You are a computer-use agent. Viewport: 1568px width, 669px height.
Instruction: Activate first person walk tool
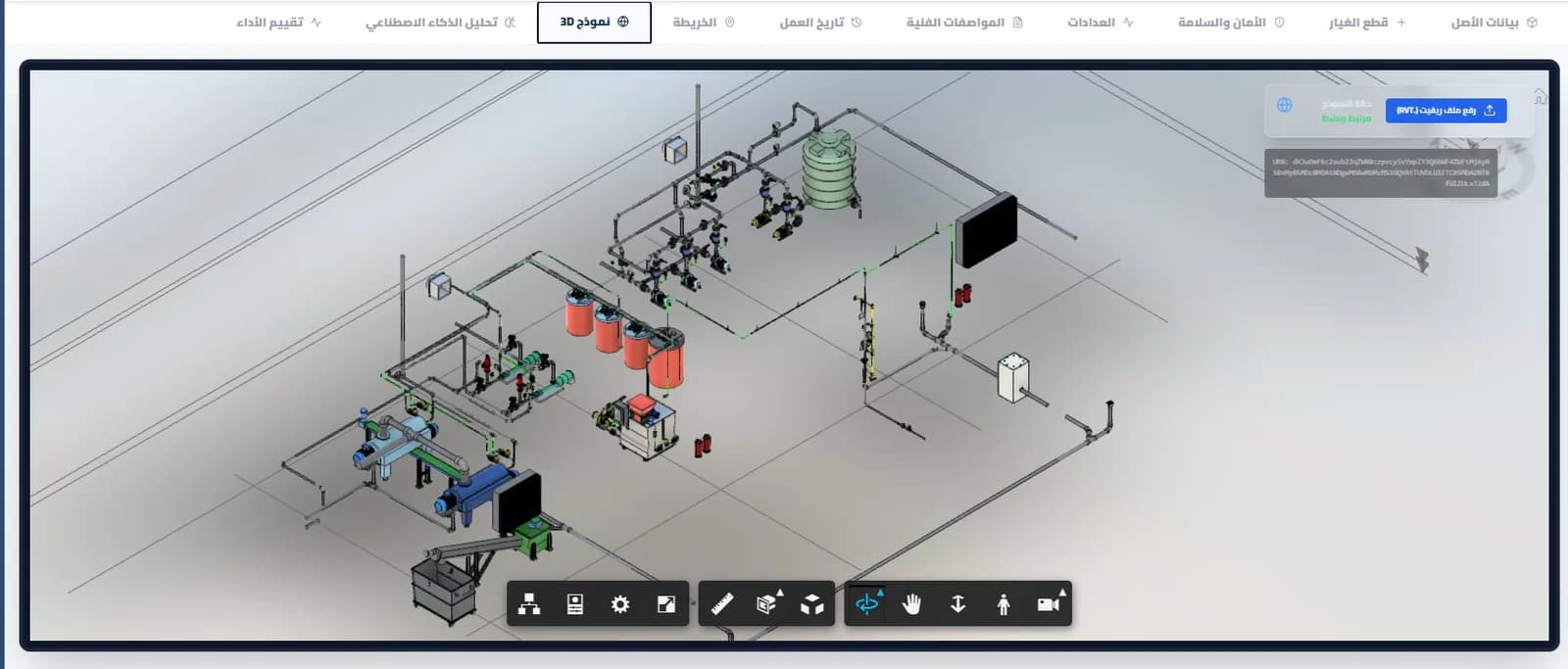click(x=1004, y=604)
